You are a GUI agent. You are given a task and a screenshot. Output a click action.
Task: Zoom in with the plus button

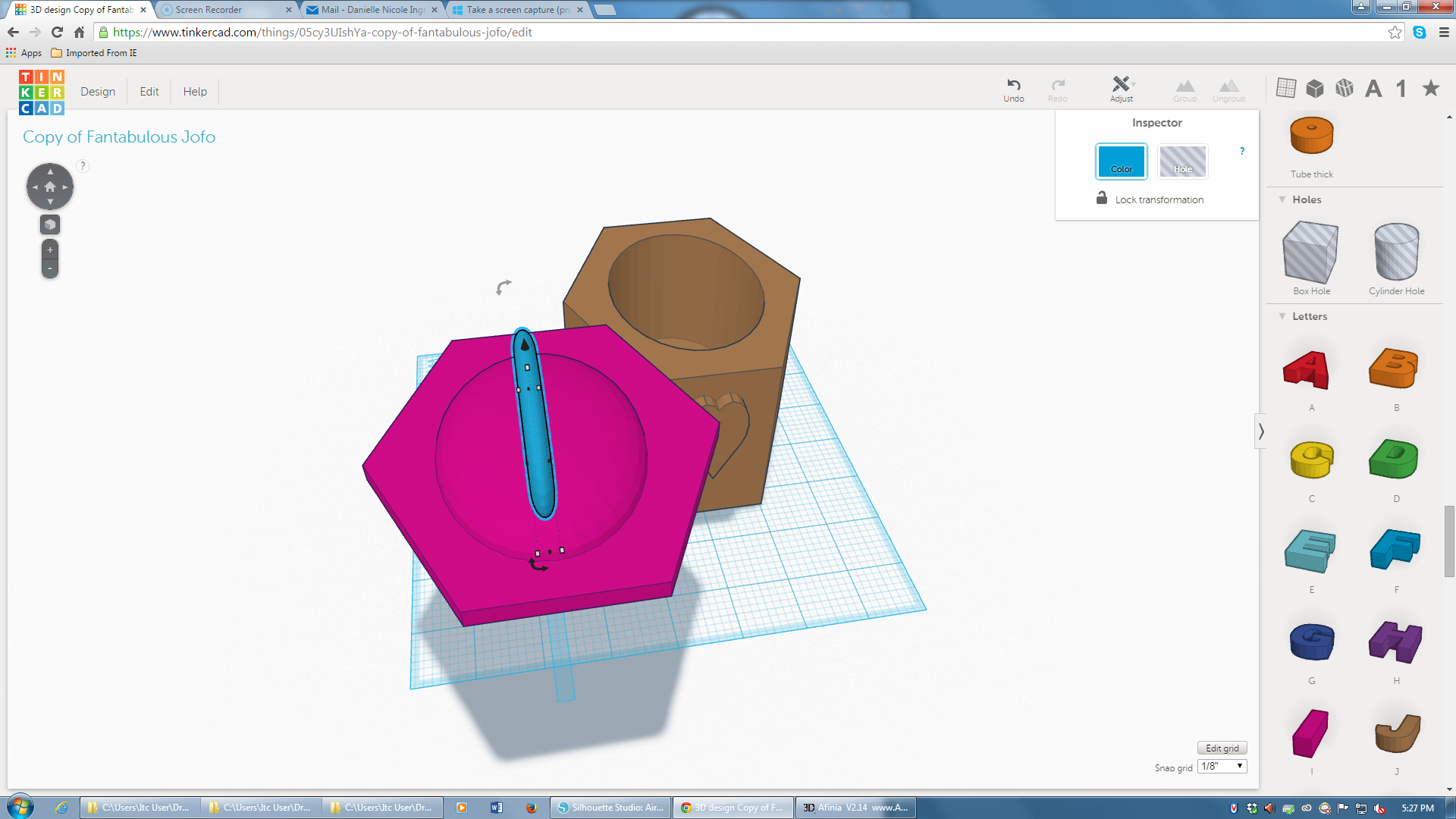tap(50, 249)
